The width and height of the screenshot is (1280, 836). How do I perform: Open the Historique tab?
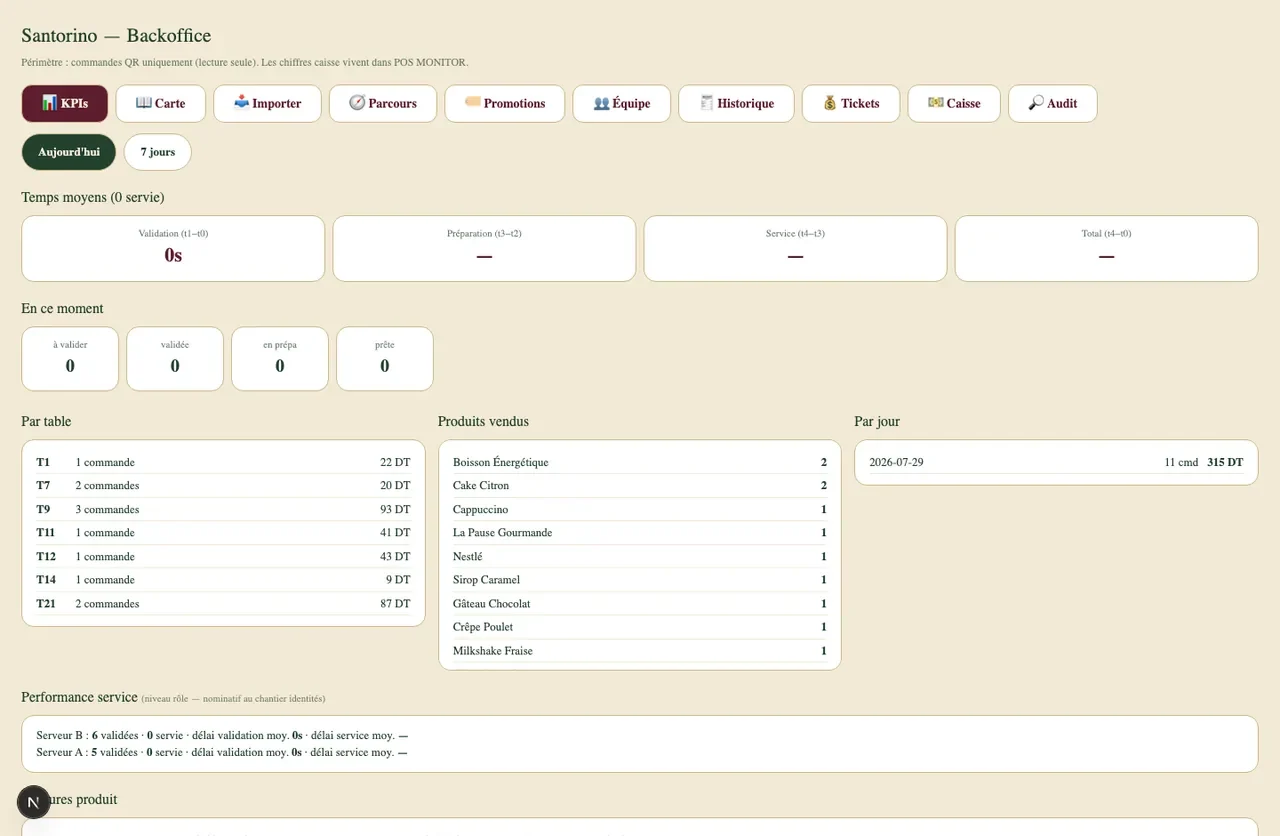[x=736, y=103]
